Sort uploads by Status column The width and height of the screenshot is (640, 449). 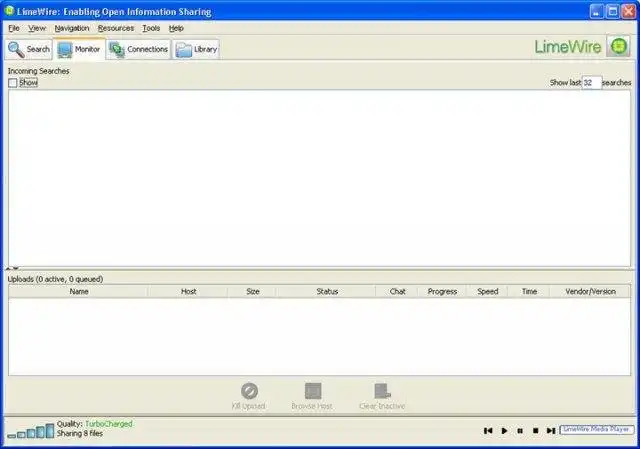(327, 291)
